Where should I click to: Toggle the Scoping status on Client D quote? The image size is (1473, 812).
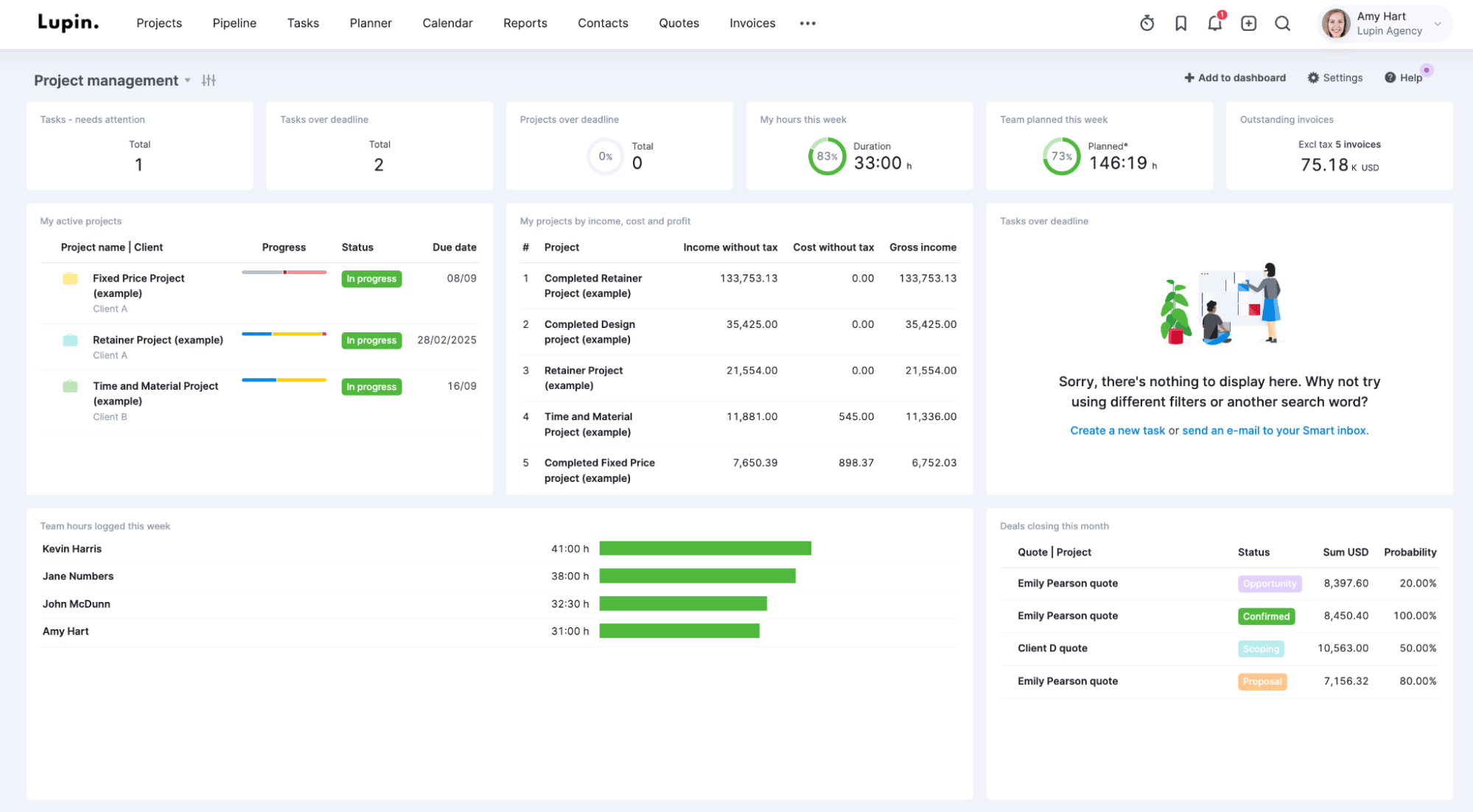tap(1261, 648)
